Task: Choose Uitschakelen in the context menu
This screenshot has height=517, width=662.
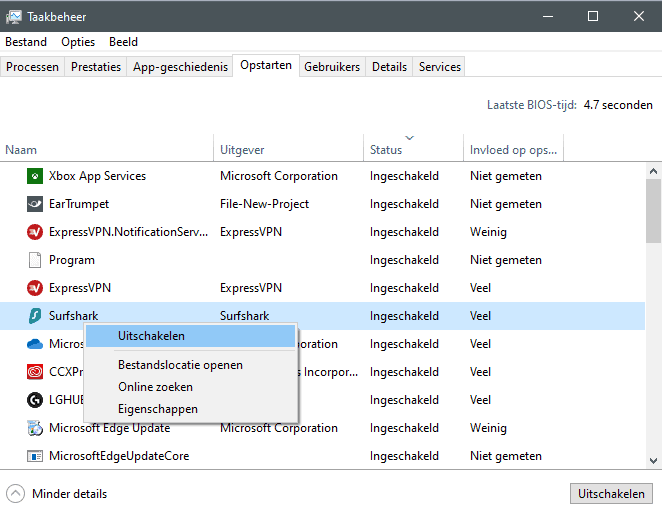Action: [x=190, y=336]
